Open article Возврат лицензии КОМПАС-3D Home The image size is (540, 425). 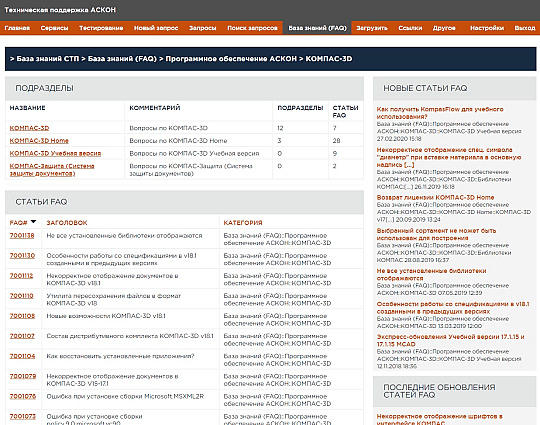point(435,197)
